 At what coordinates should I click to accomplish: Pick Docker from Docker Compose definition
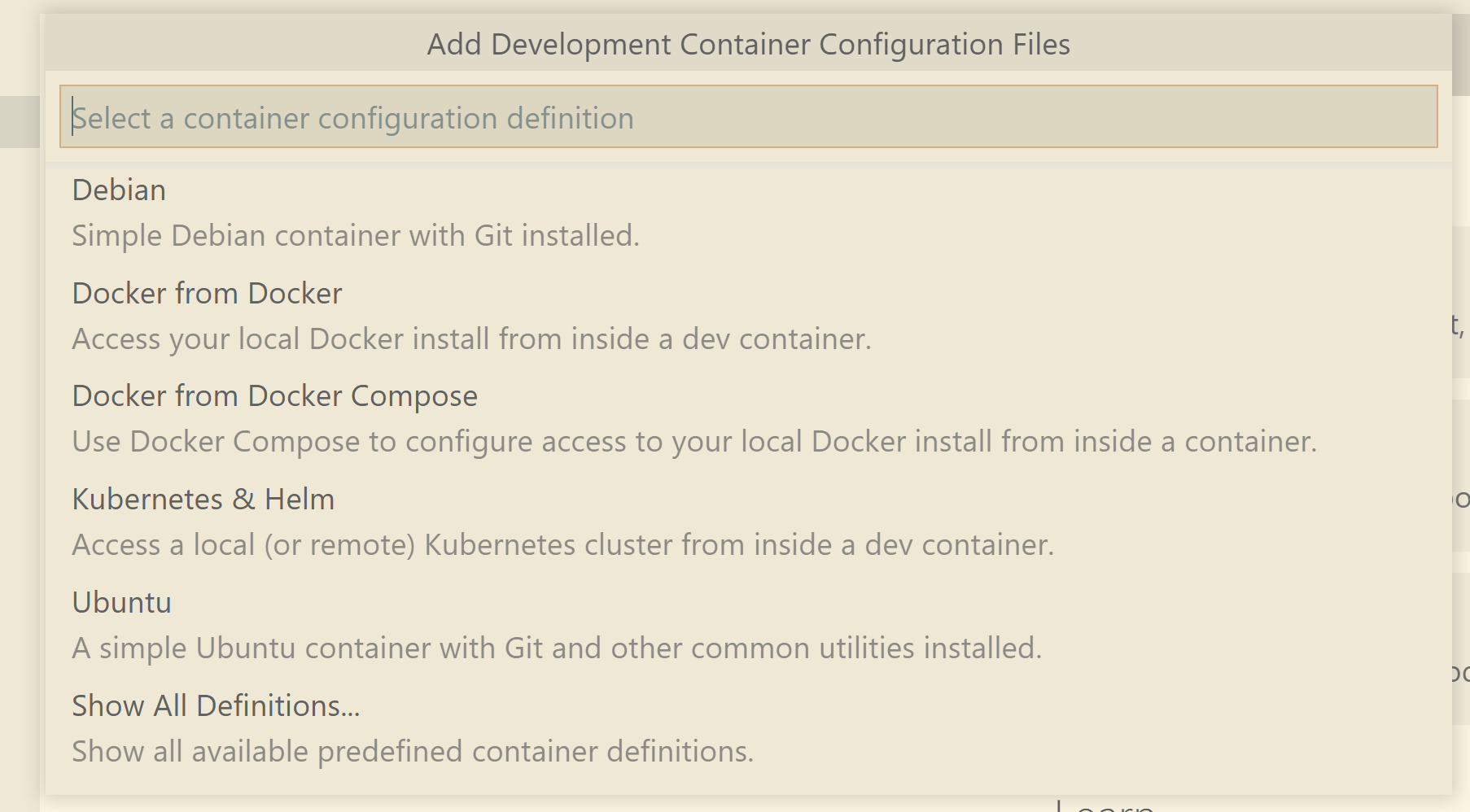pyautogui.click(x=275, y=396)
